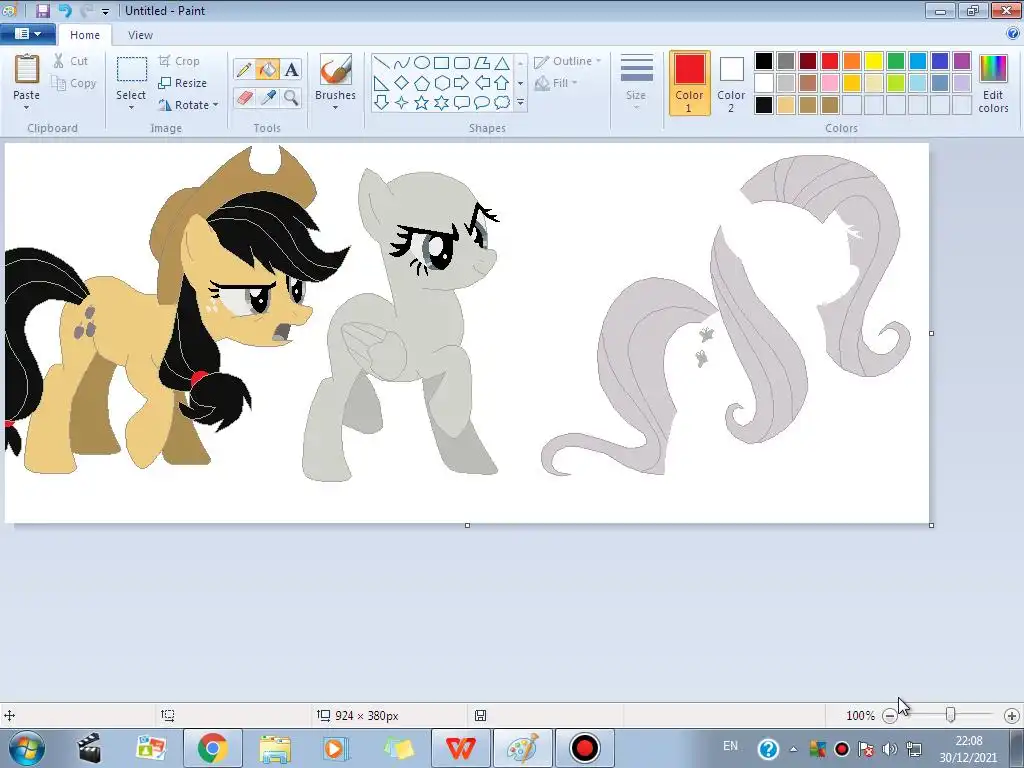This screenshot has height=768, width=1024.
Task: Switch to the Home tab
Action: pyautogui.click(x=85, y=35)
